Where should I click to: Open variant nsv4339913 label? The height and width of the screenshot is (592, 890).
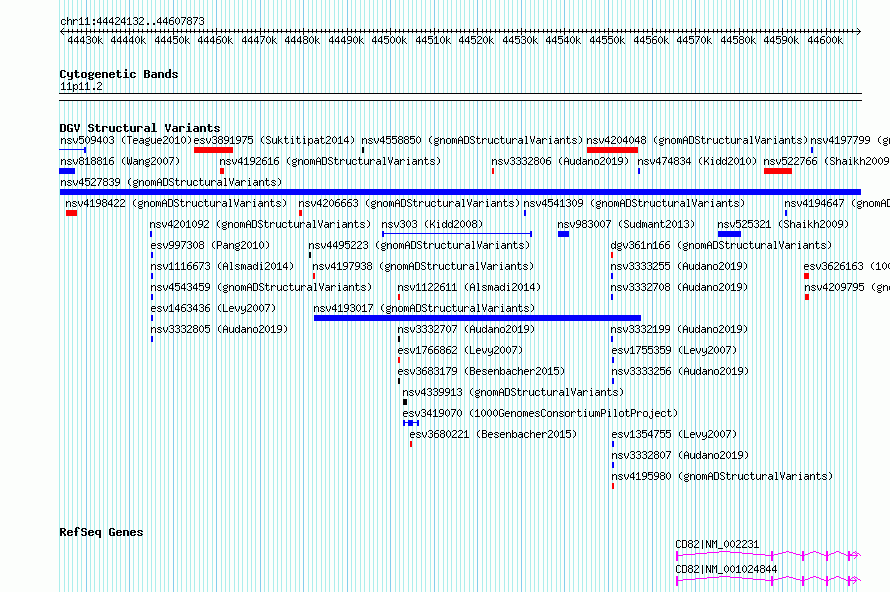coord(513,392)
